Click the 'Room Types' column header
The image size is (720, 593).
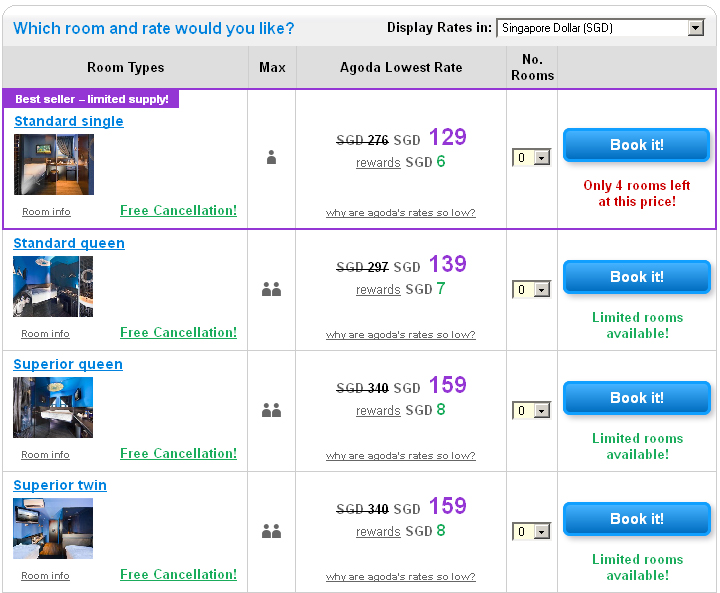click(125, 68)
